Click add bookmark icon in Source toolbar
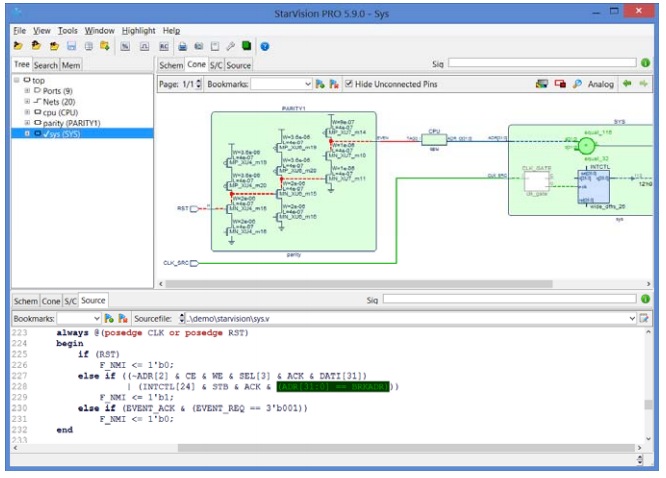The width and height of the screenshot is (666, 478). [x=109, y=318]
